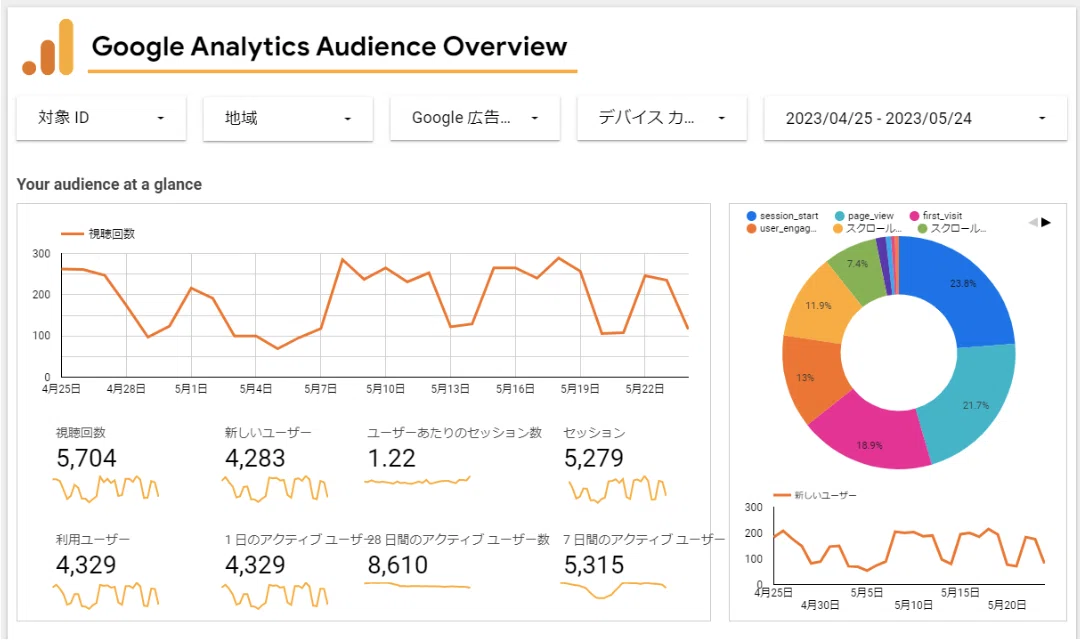Open the 対象 ID dropdown filter

pos(101,118)
